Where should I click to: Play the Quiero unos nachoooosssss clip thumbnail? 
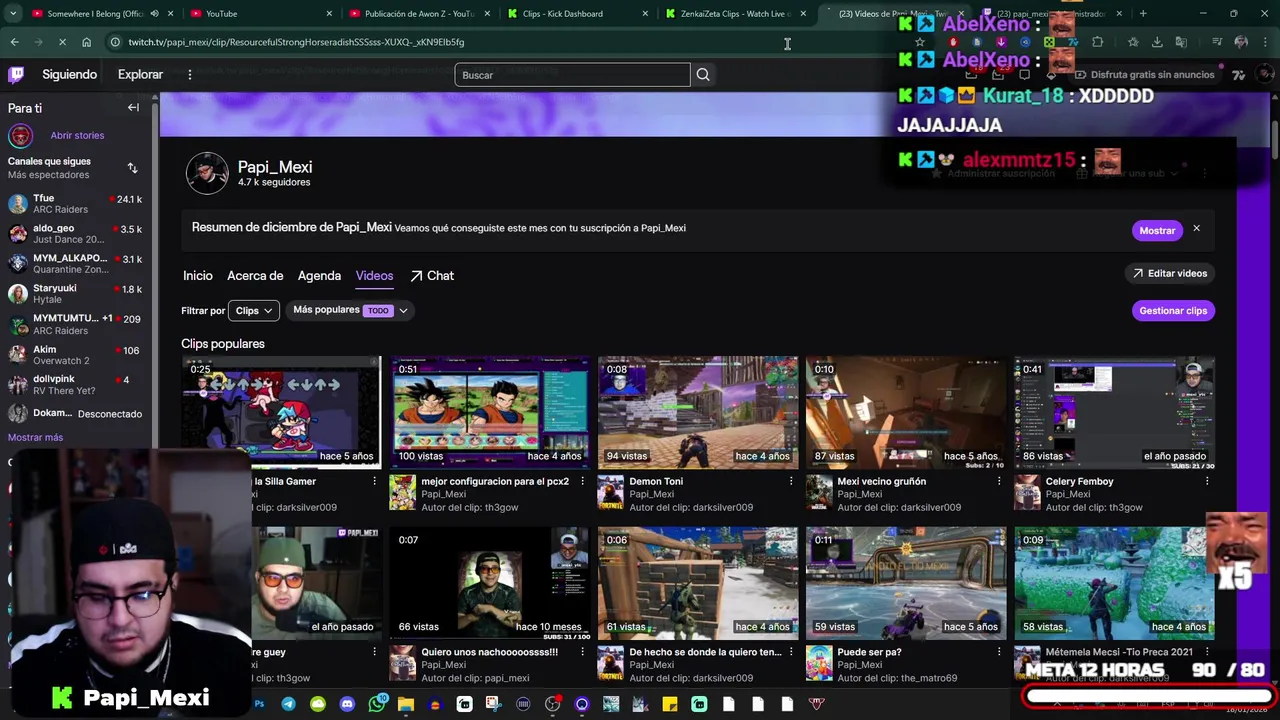(490, 583)
